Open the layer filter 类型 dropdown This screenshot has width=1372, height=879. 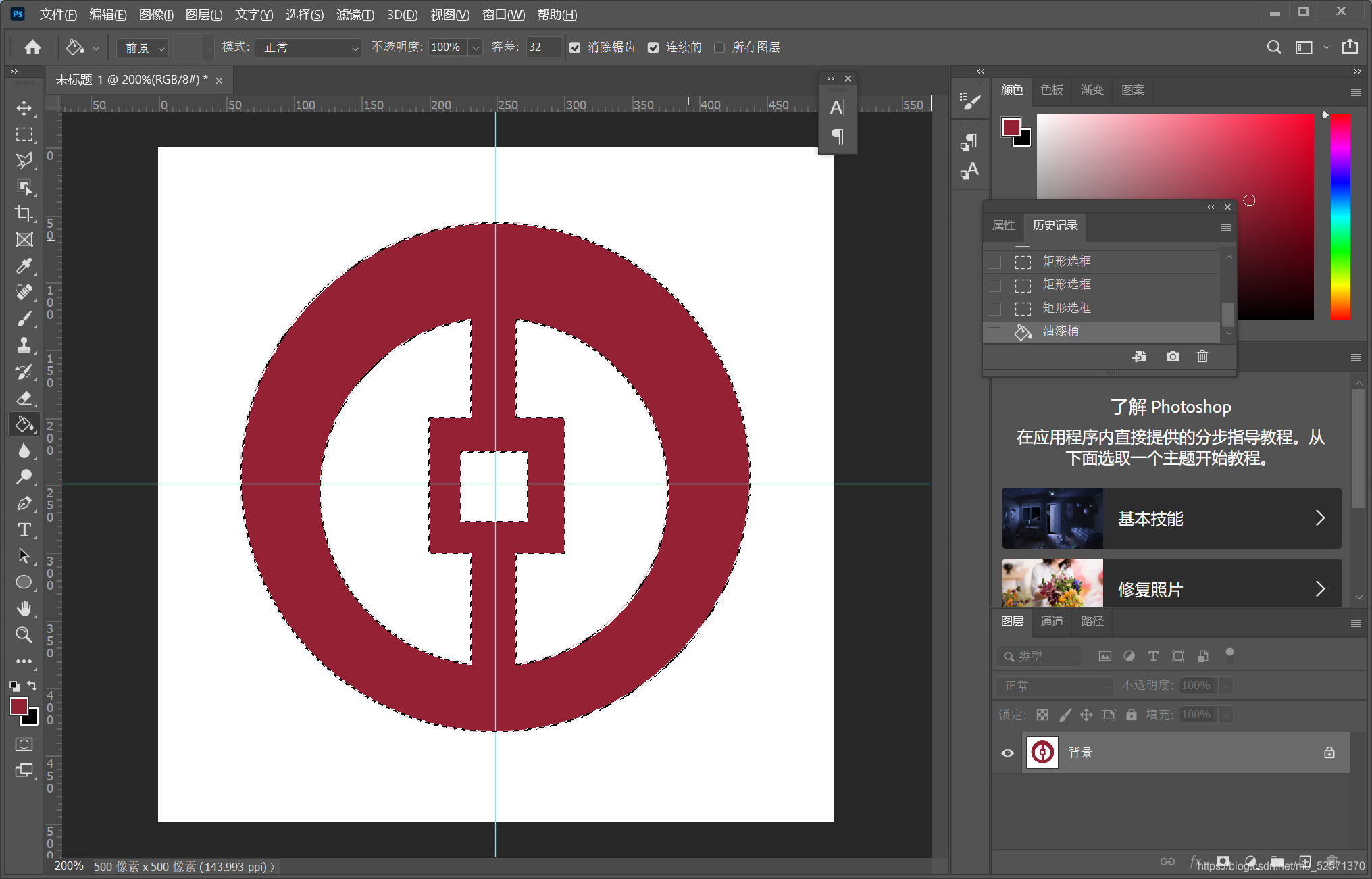[1038, 656]
